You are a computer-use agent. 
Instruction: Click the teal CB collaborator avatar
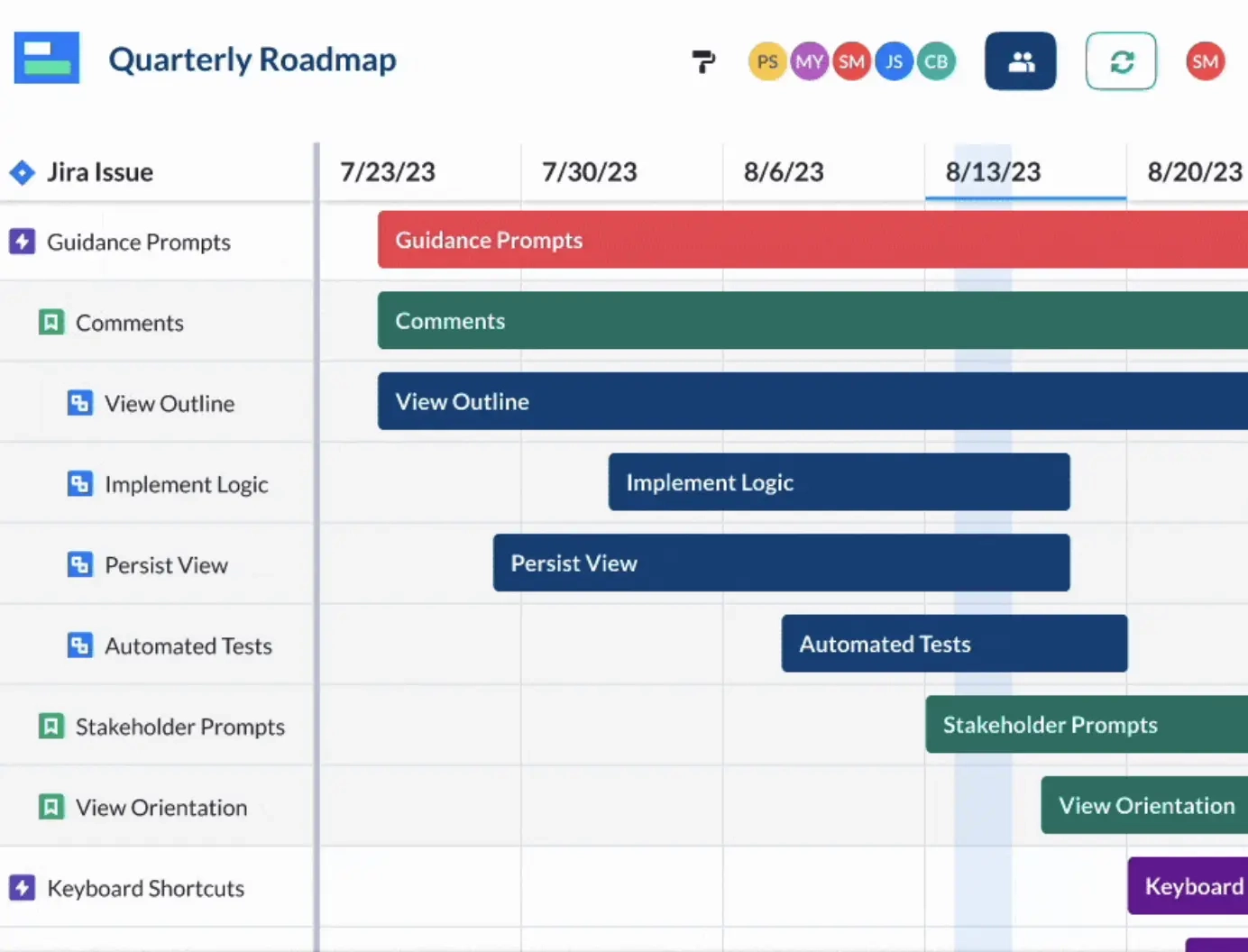937,60
